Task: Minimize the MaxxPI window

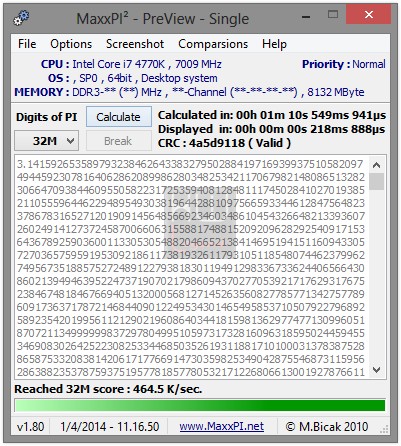Action: pos(306,17)
